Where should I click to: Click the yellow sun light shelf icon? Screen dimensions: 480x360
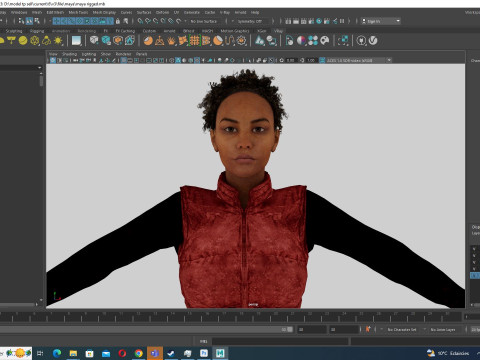tap(58, 41)
